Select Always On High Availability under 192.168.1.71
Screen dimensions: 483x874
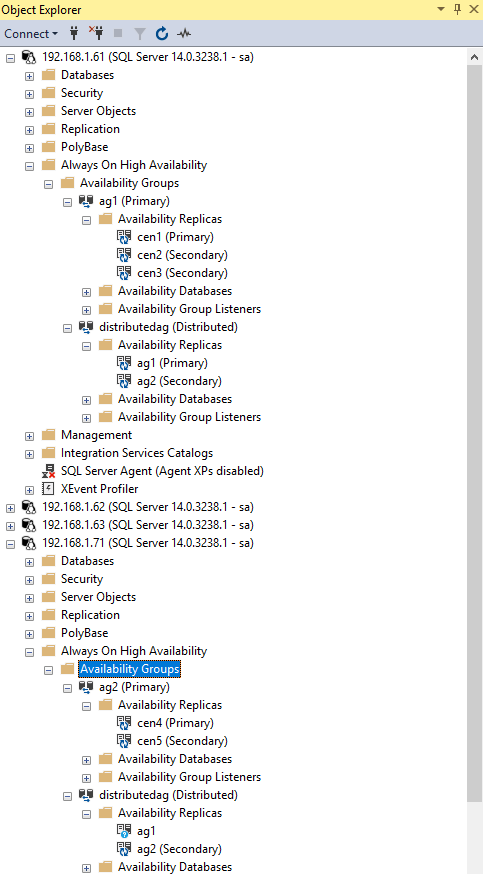point(134,651)
